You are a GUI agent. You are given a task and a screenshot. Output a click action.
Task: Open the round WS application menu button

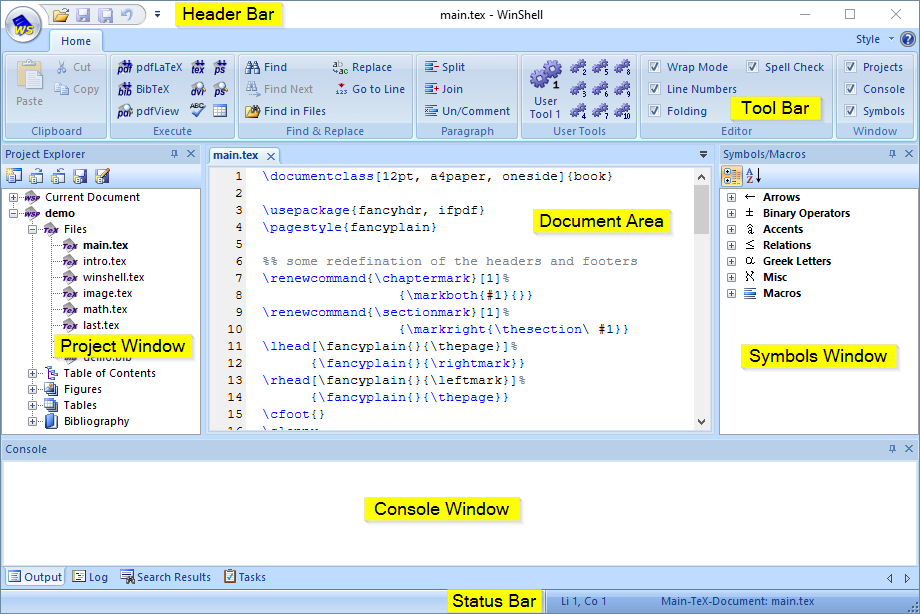[23, 25]
